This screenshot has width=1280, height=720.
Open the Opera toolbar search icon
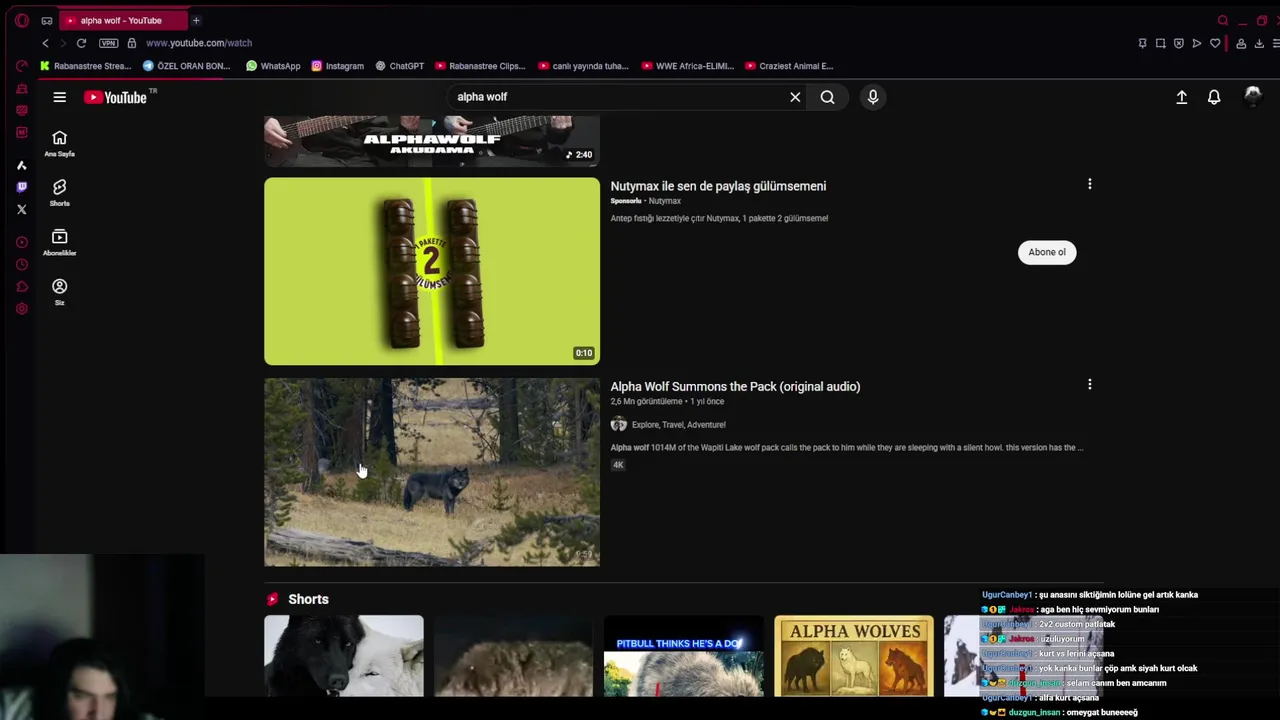1223,20
